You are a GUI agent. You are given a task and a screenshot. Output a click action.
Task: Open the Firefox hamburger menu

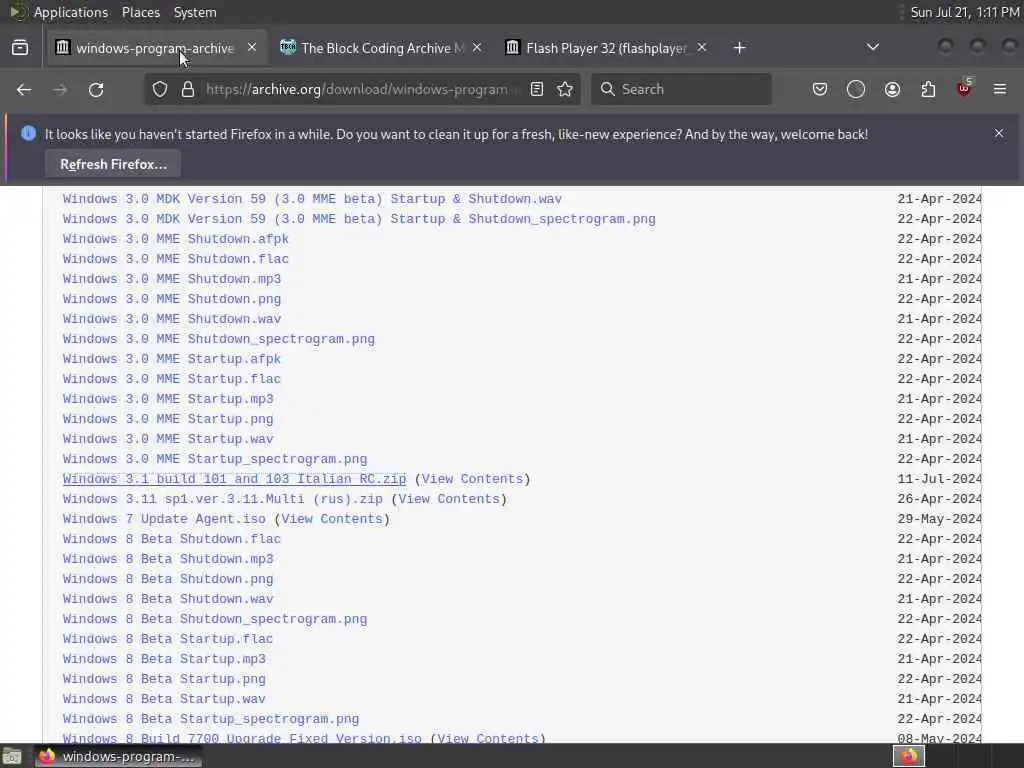(1000, 89)
